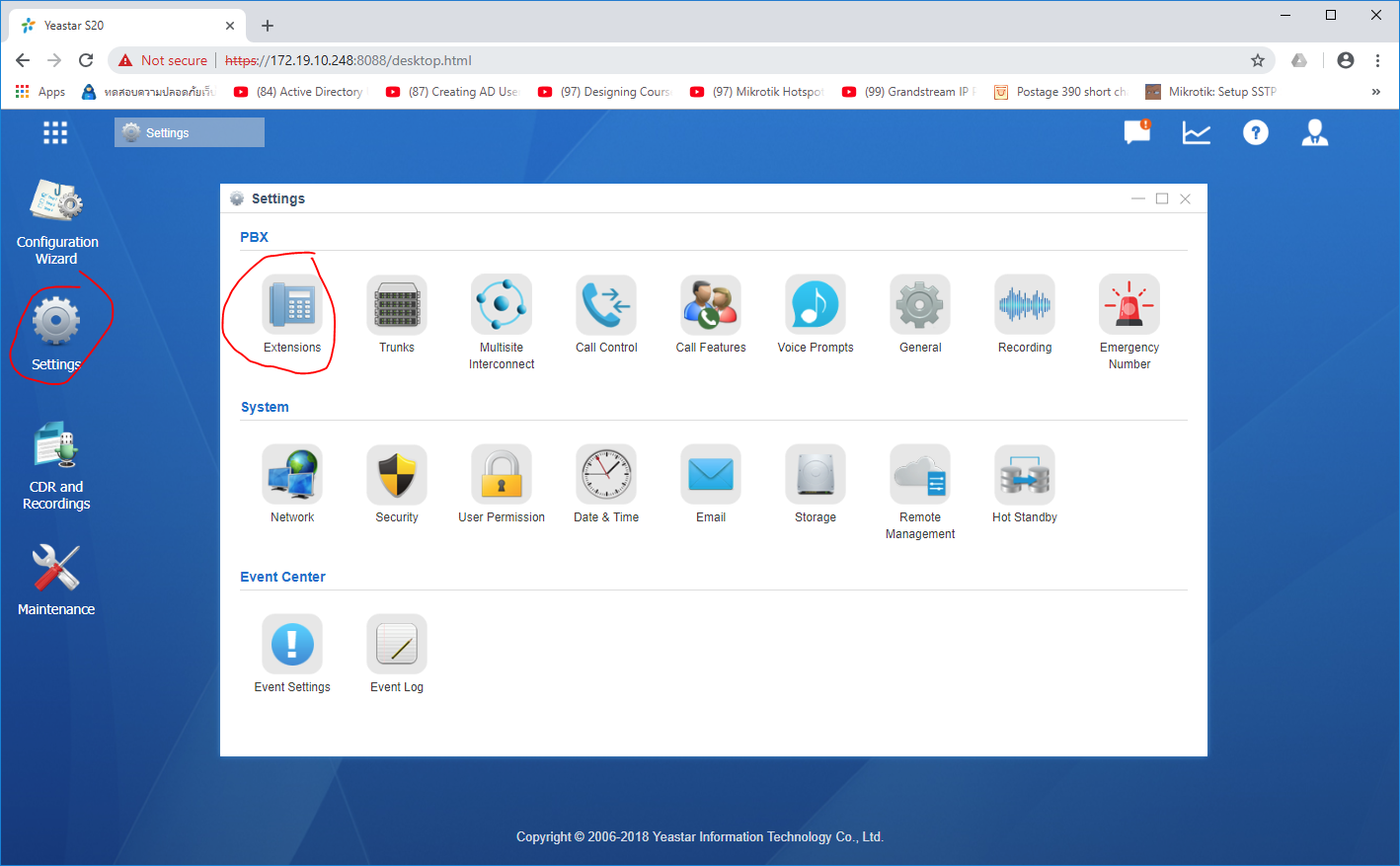
Task: Open Hot Standby settings
Action: click(1025, 484)
